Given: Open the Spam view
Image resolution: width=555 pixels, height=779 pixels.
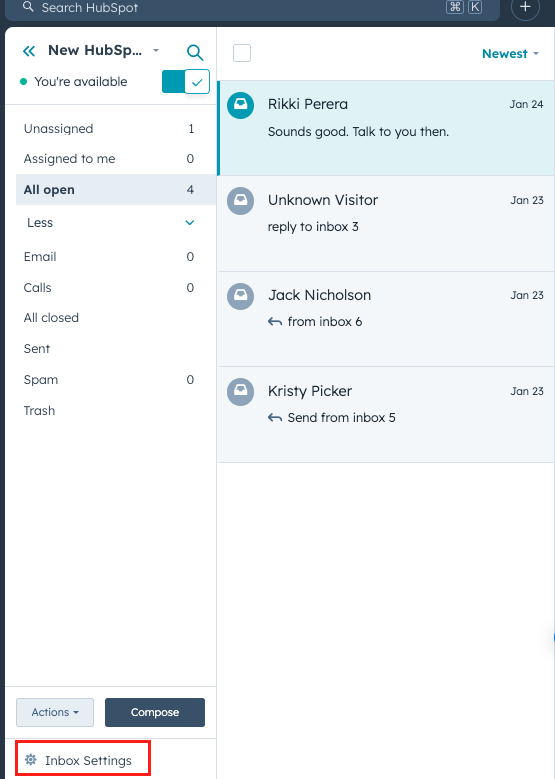Looking at the screenshot, I should (111, 380).
